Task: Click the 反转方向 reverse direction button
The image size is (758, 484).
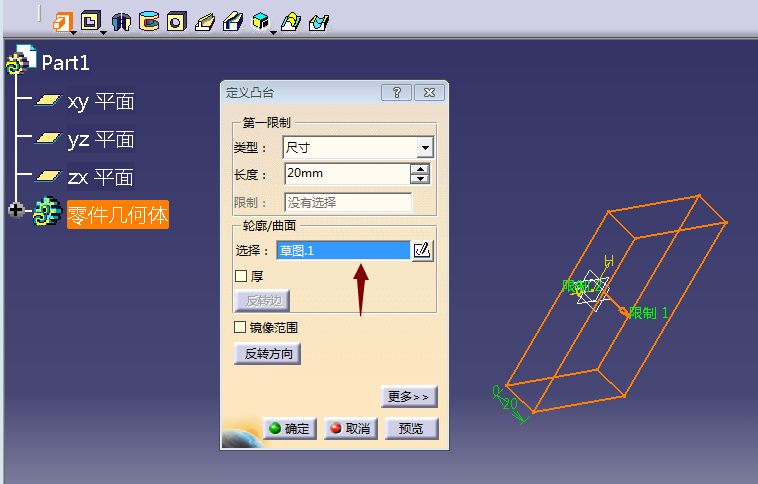Action: pos(267,354)
